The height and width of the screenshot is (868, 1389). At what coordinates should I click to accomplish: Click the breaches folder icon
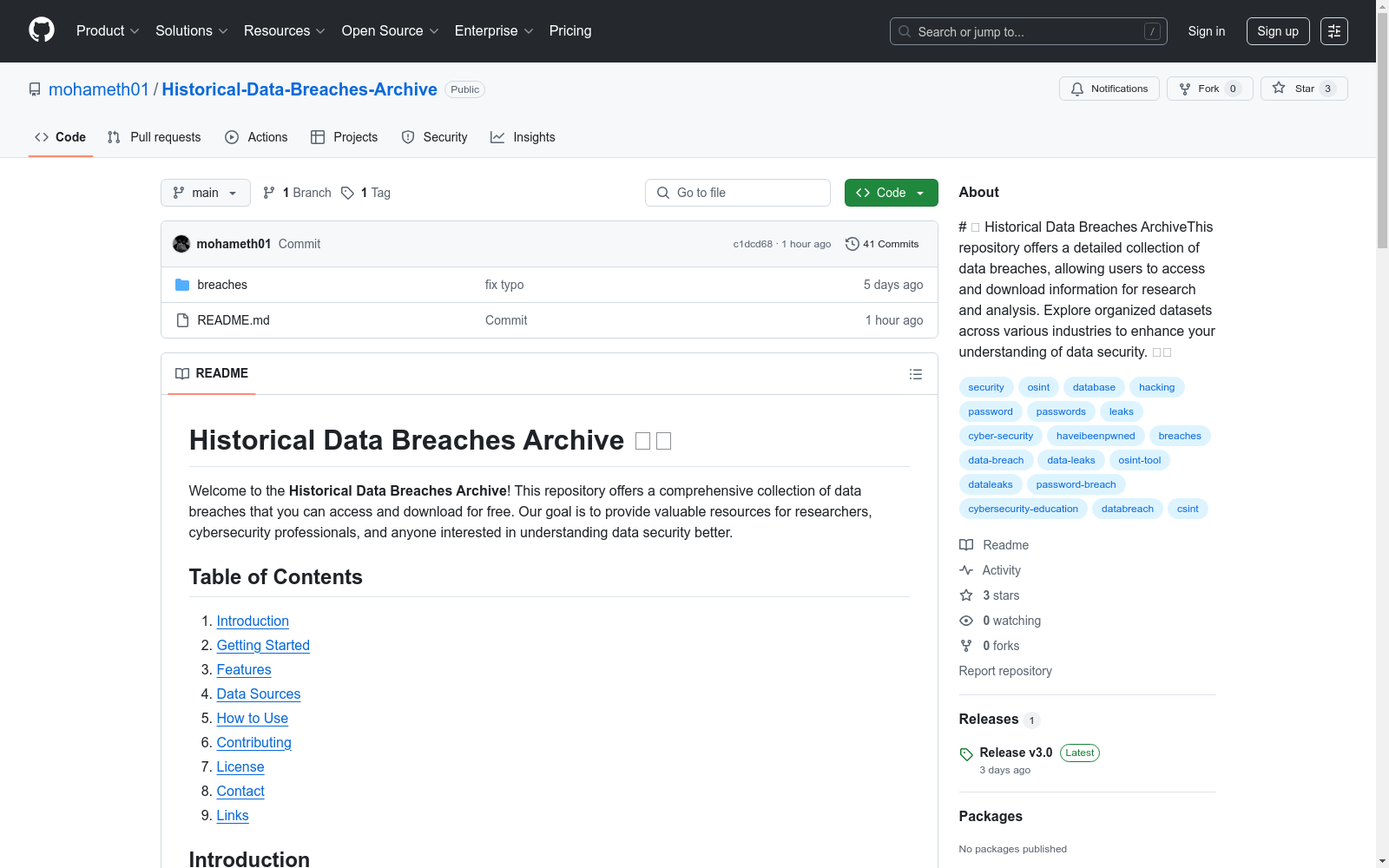pos(182,285)
